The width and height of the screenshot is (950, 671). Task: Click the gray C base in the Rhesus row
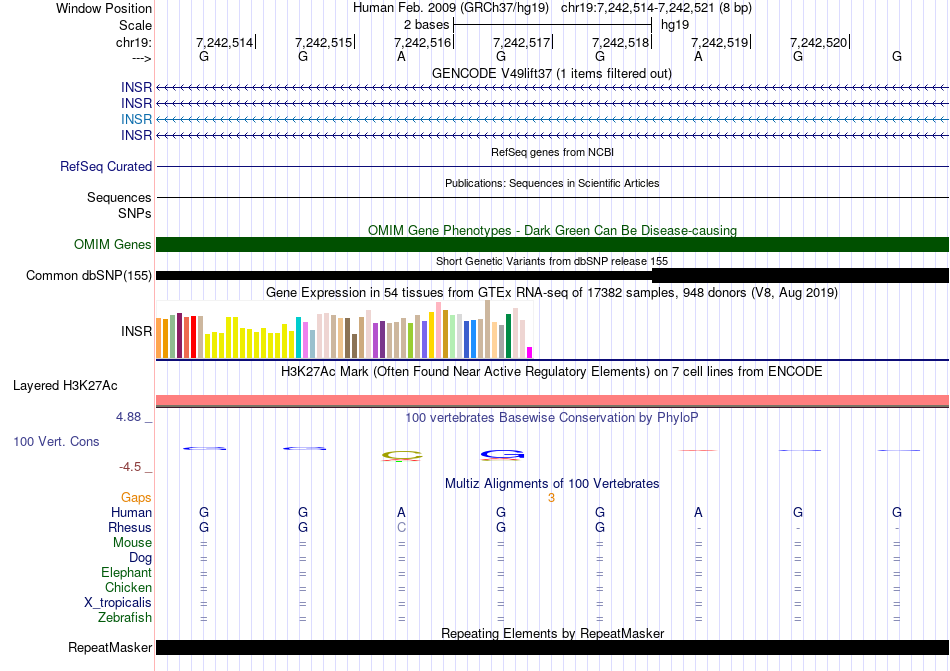point(401,527)
